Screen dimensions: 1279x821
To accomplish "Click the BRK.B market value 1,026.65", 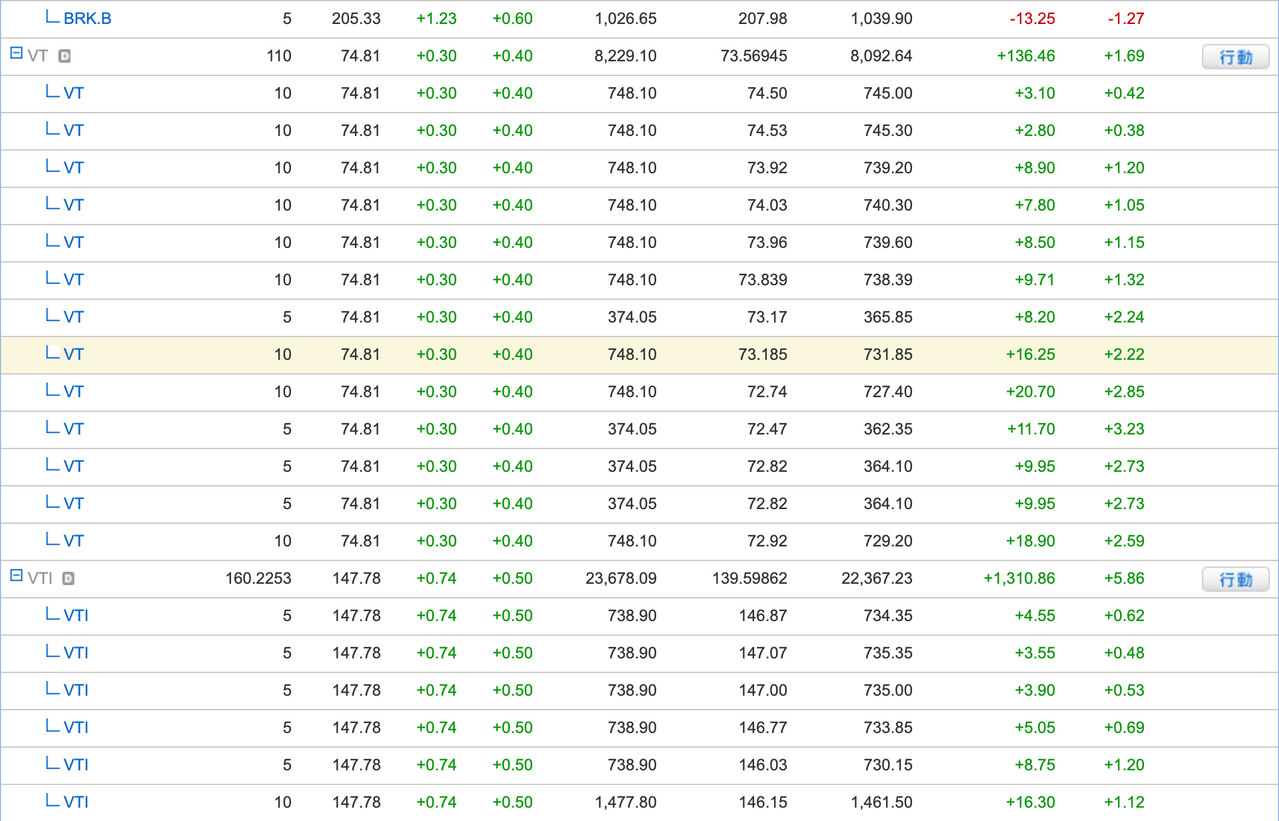I will coord(625,19).
